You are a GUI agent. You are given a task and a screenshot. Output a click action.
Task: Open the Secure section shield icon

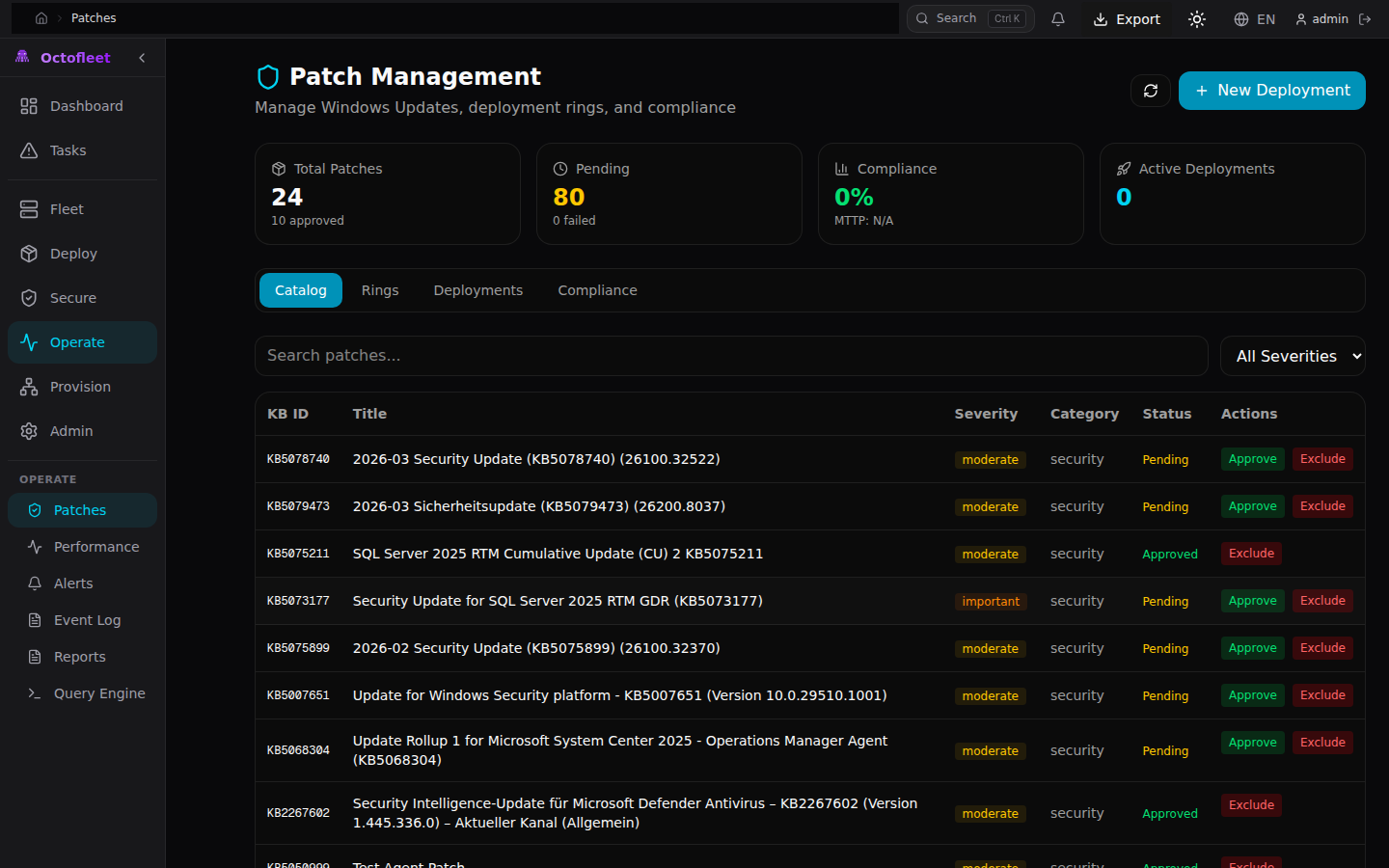point(30,297)
